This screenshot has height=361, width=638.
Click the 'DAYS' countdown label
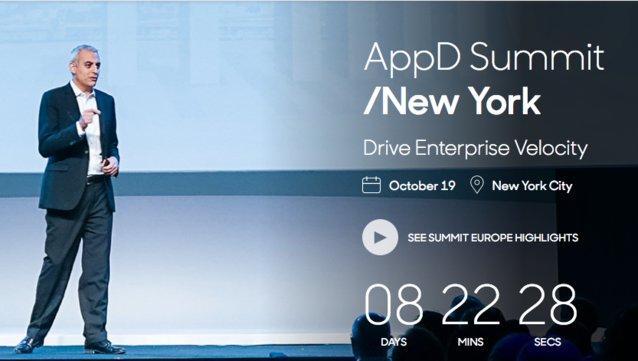coord(393,342)
